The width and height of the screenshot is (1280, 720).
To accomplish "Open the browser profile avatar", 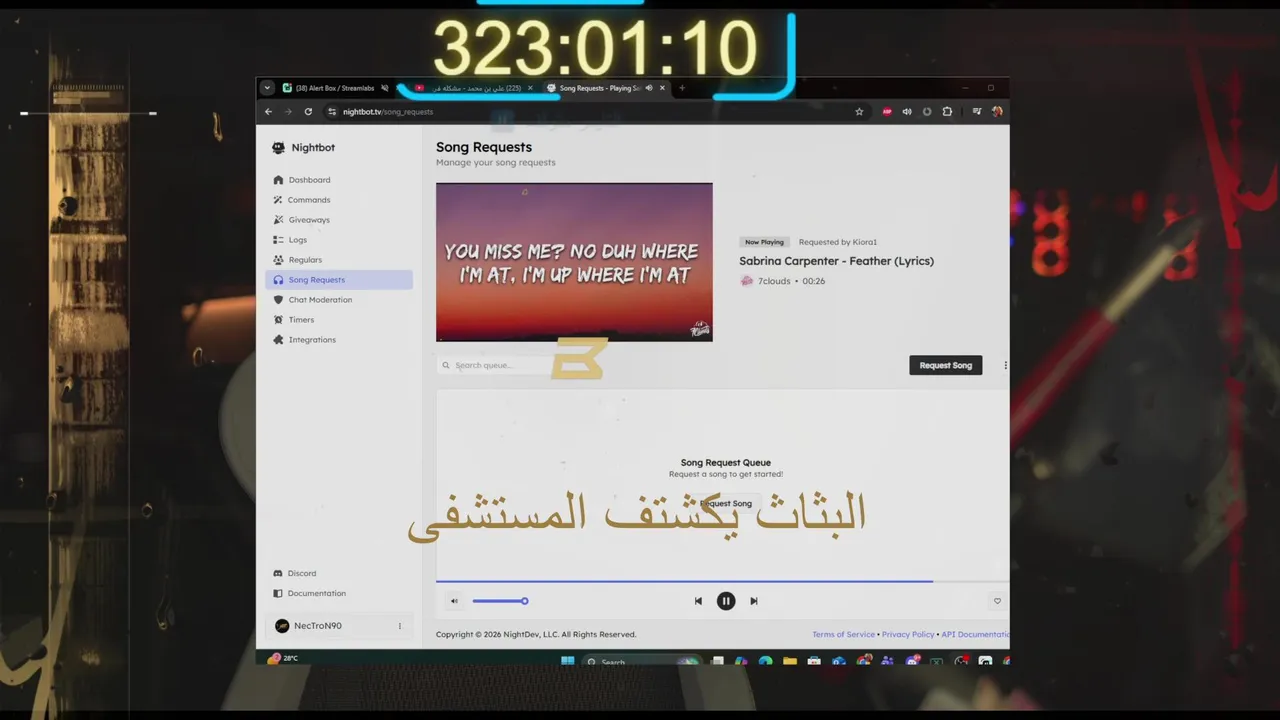I will pyautogui.click(x=997, y=112).
